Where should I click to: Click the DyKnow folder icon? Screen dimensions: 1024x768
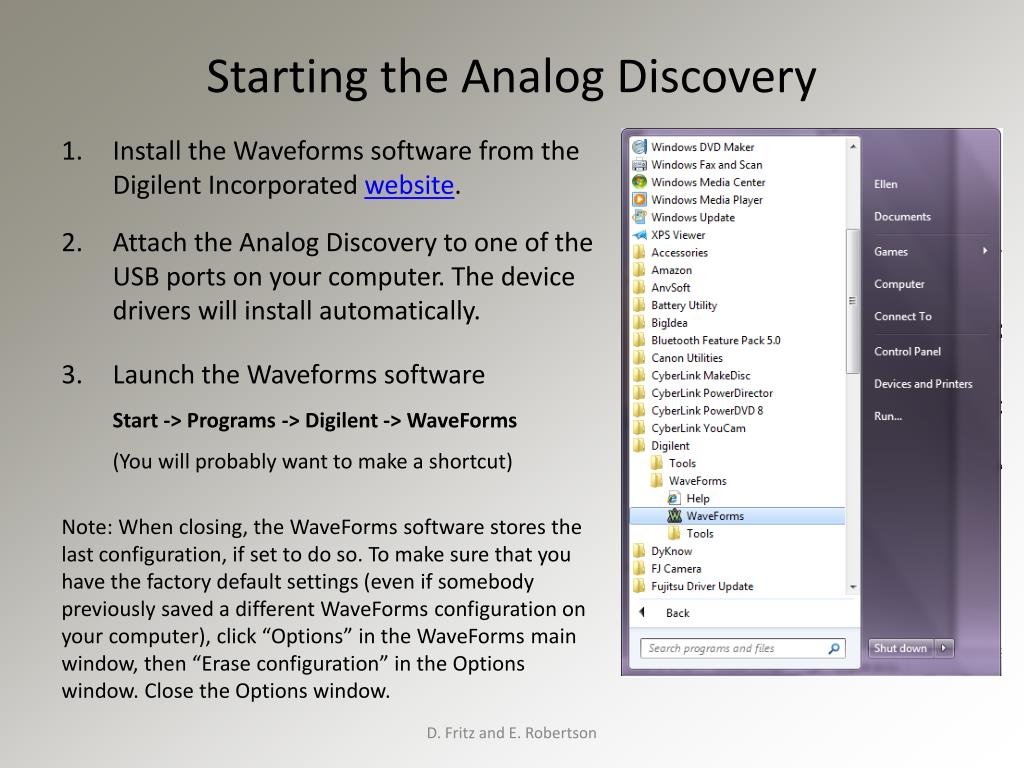(x=639, y=551)
